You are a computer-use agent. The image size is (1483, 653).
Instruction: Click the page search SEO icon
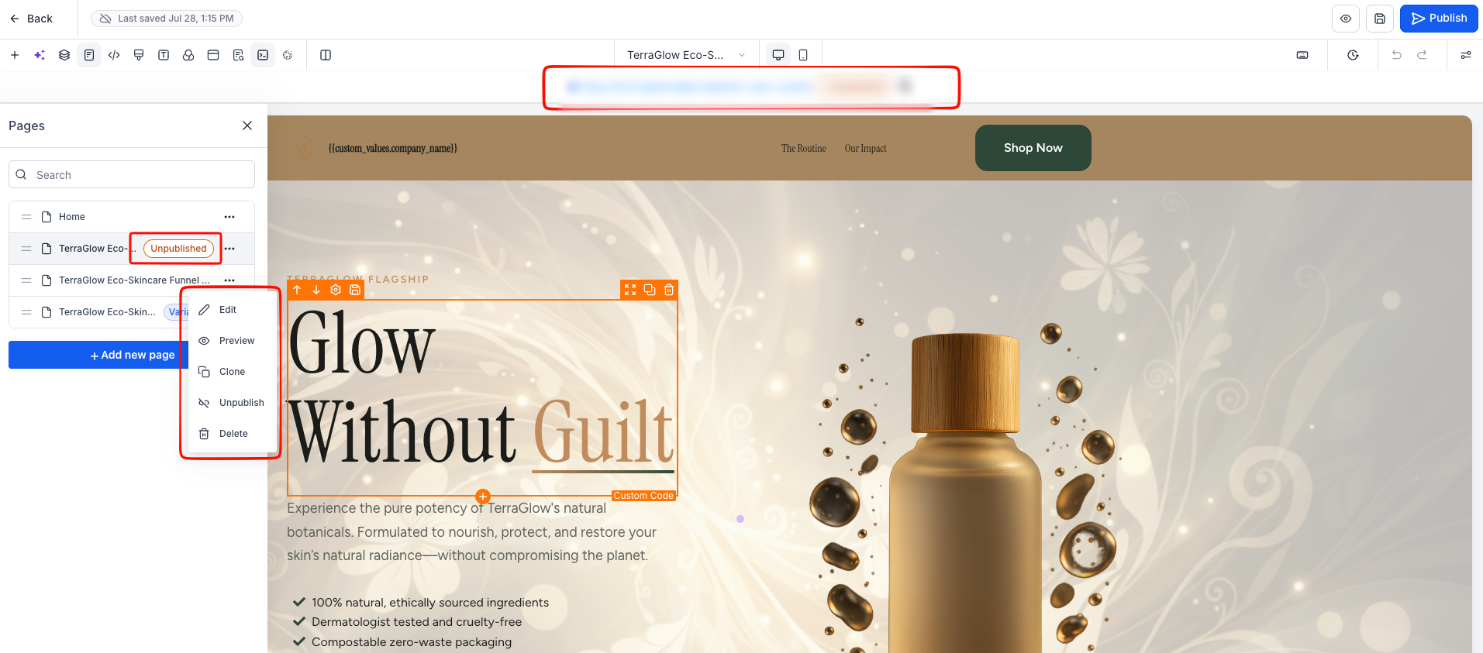coord(238,55)
